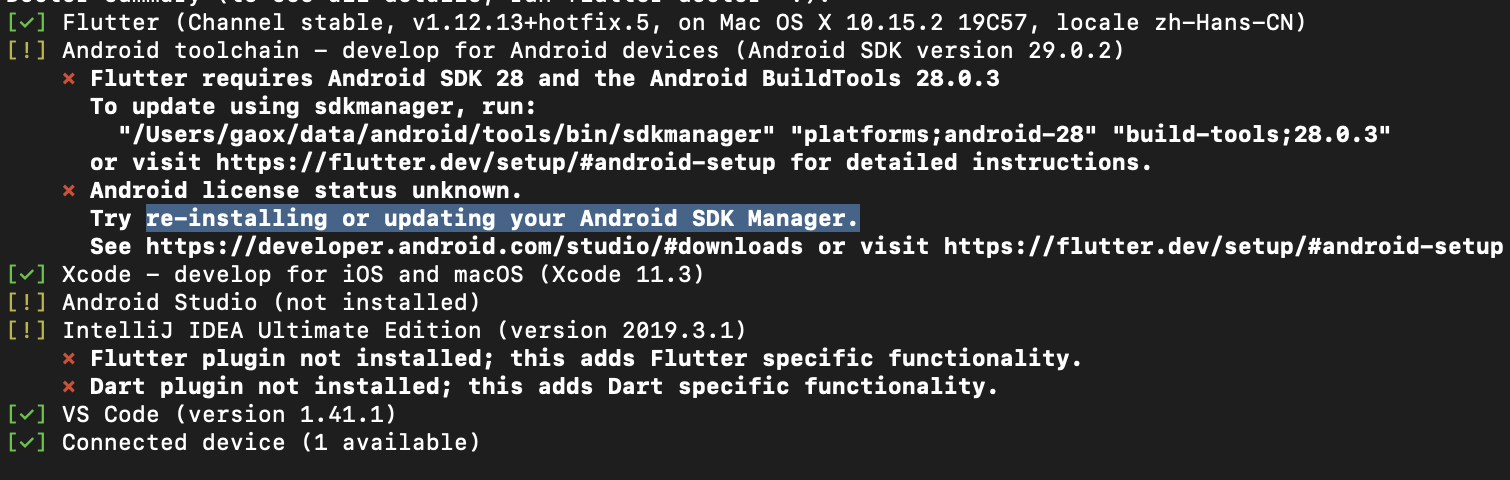Click the warning mark beside Android Studio
This screenshot has width=1510, height=480.
tap(26, 302)
